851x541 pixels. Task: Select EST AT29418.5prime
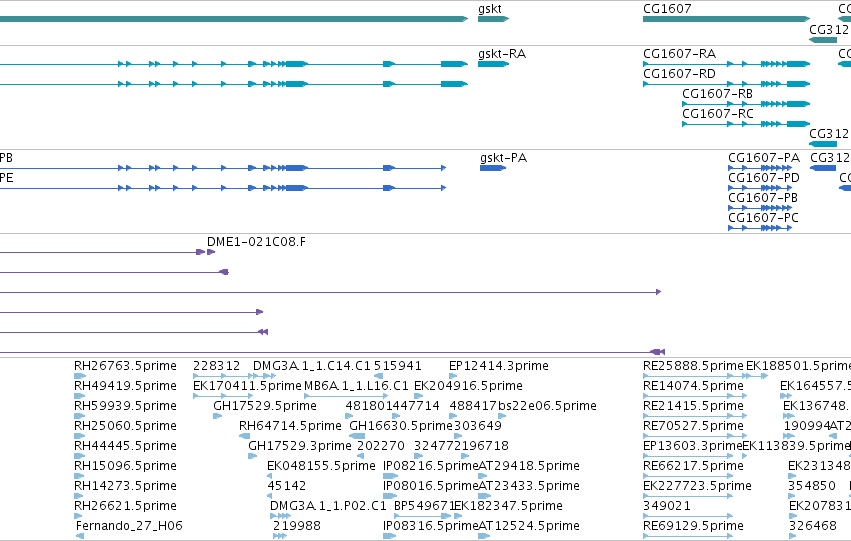tap(529, 466)
